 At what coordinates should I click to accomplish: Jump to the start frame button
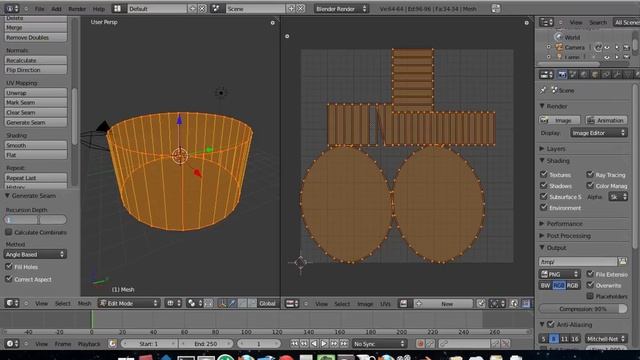[x=294, y=344]
